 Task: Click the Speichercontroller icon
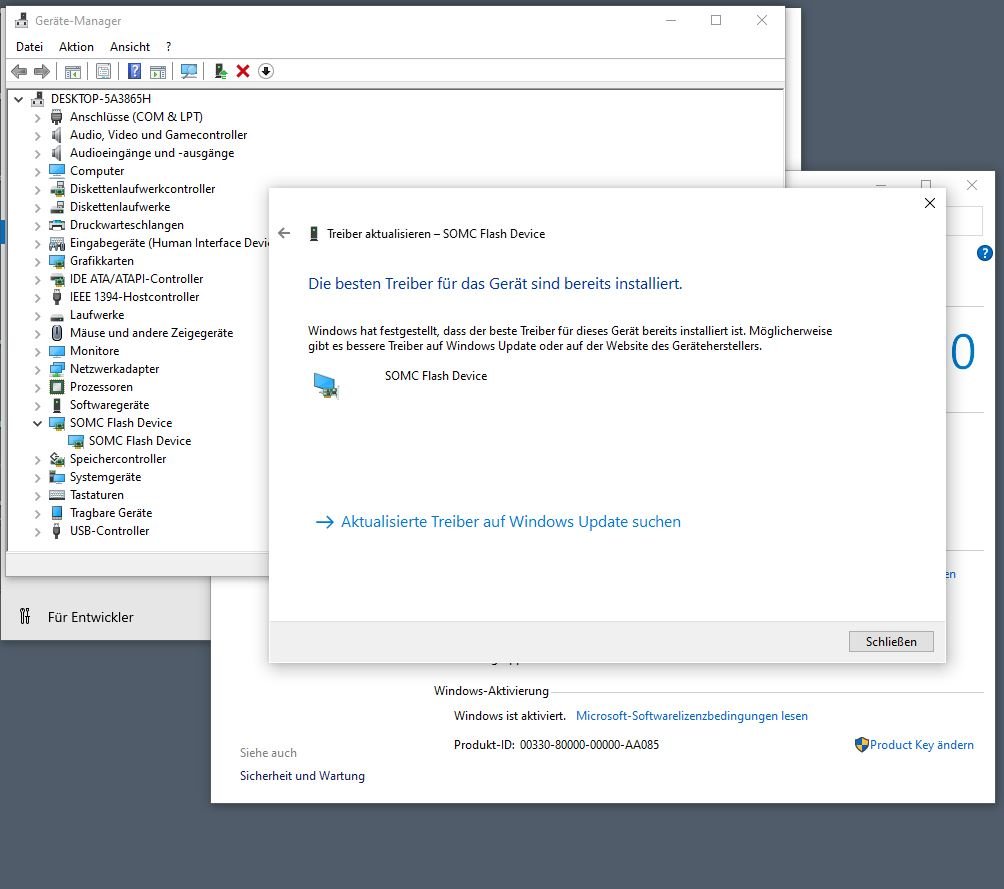point(57,459)
